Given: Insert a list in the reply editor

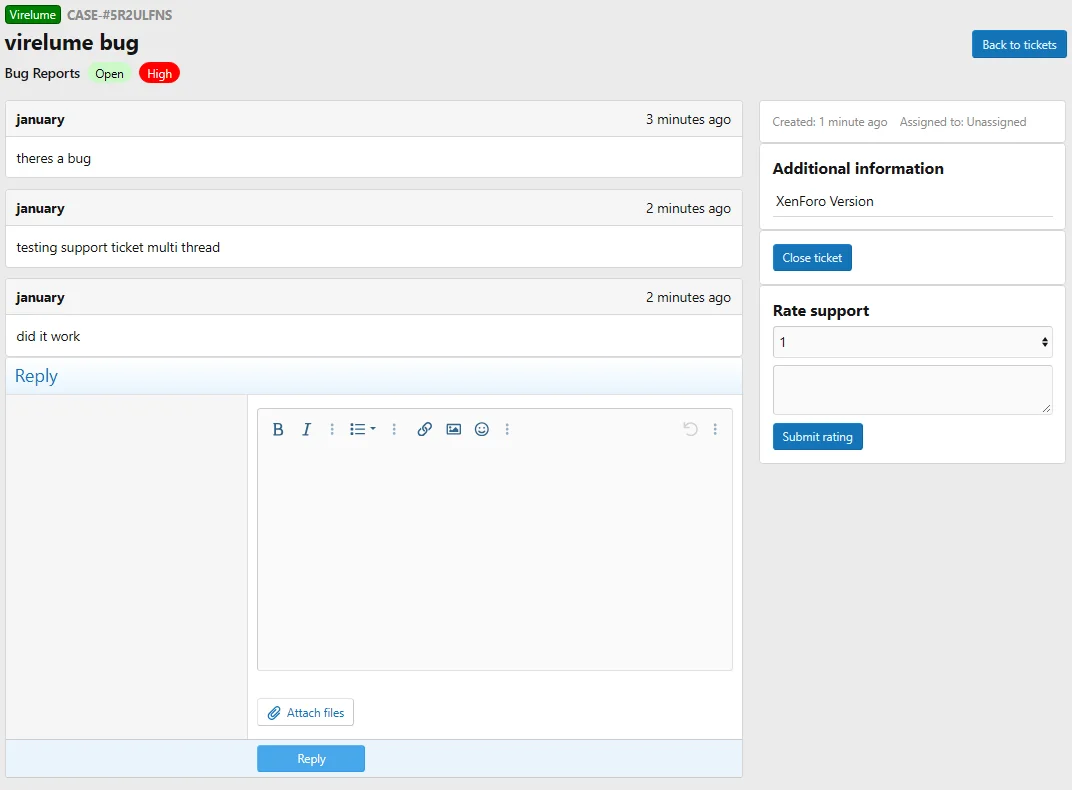Looking at the screenshot, I should tap(357, 429).
